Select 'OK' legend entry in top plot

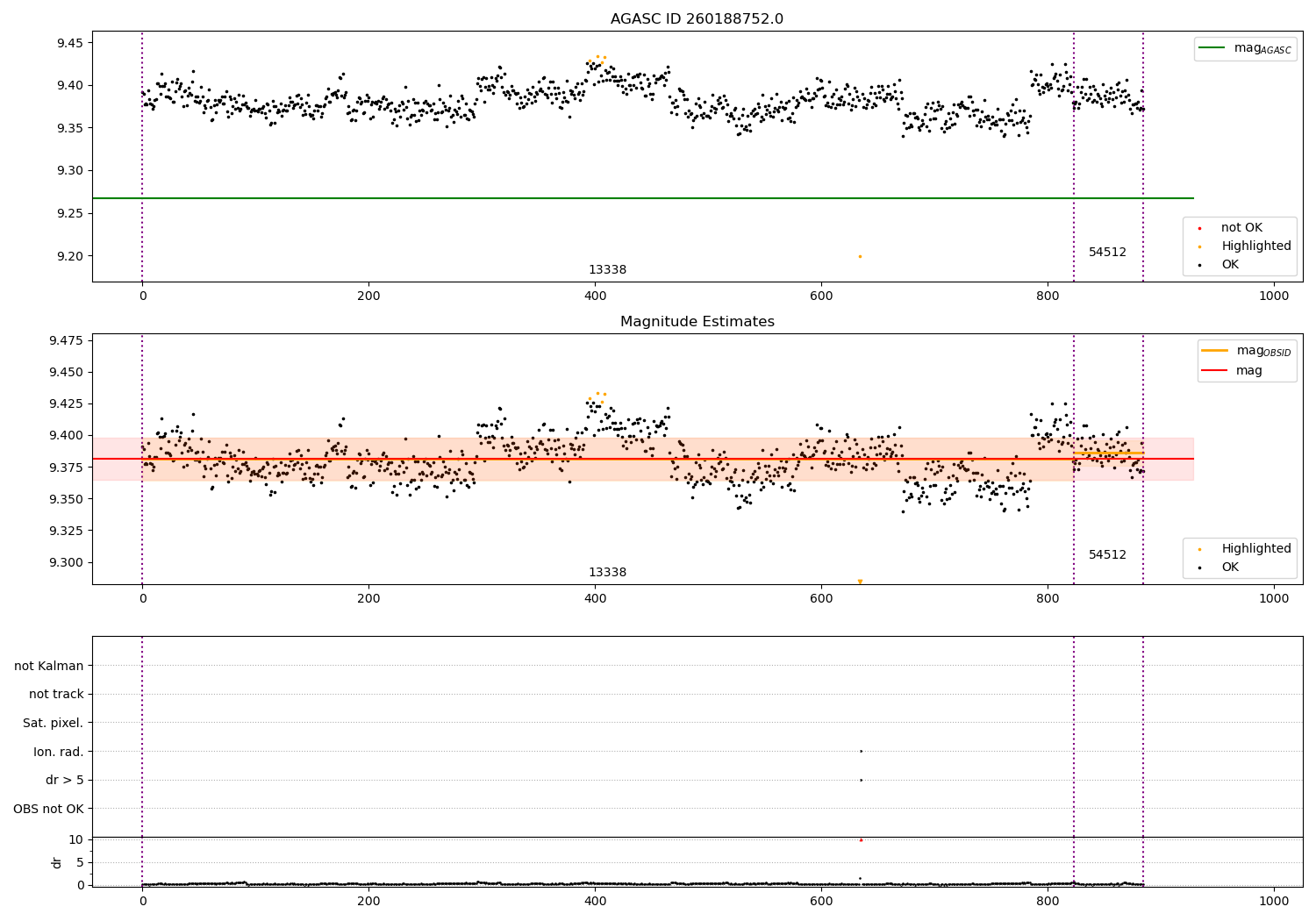pyautogui.click(x=1230, y=265)
